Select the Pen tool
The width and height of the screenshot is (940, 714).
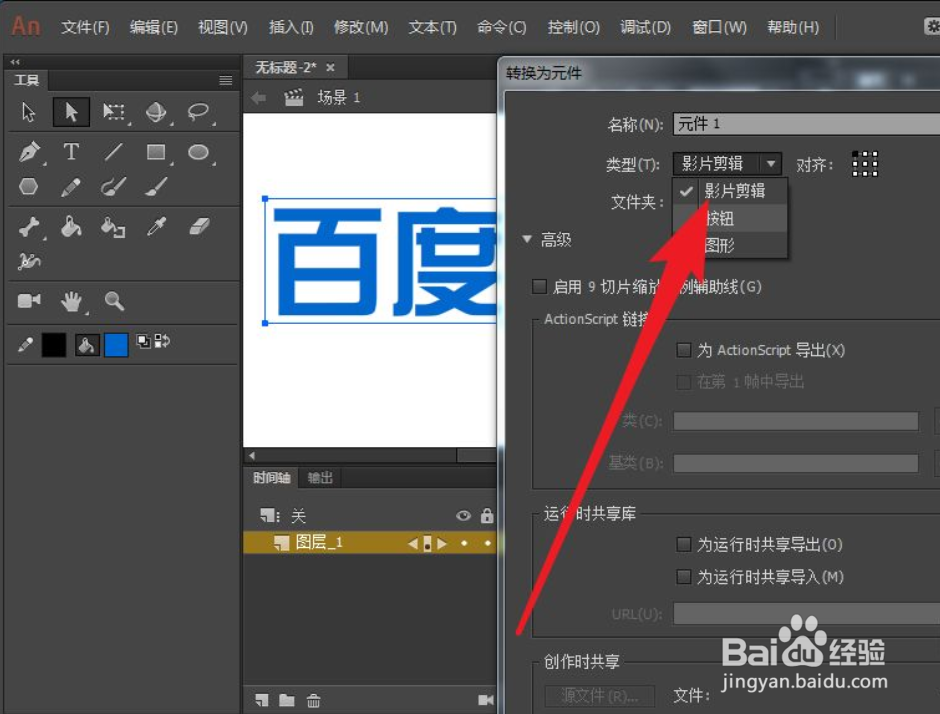point(29,152)
